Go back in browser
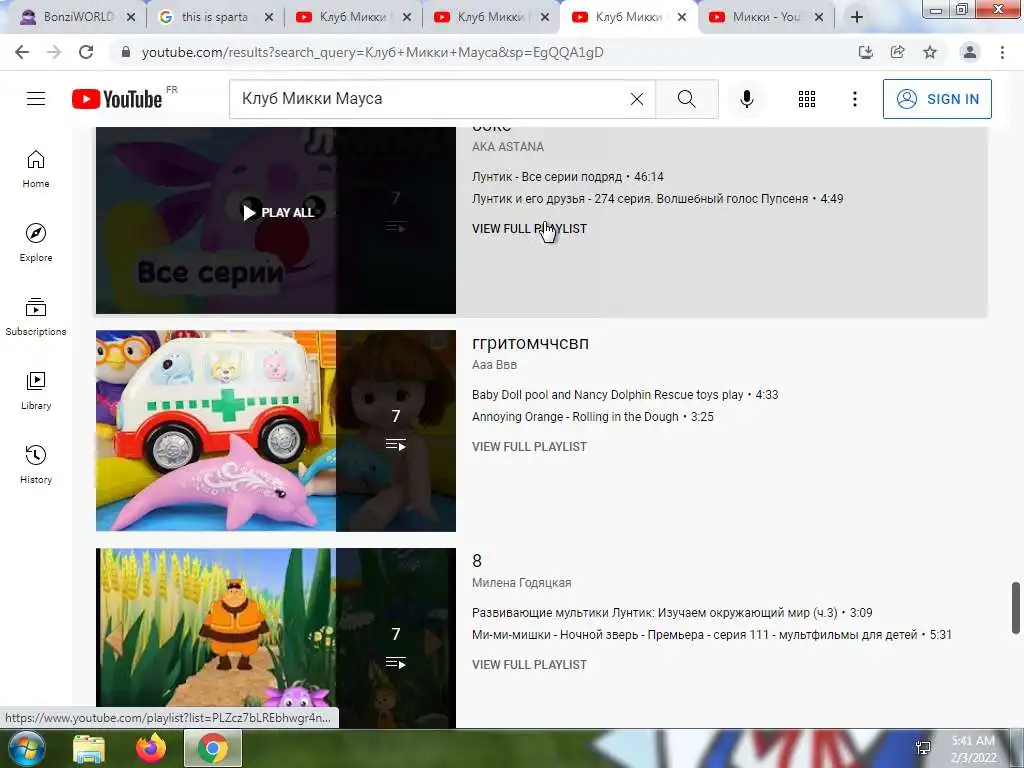Screen dimensions: 1024x768 tap(22, 52)
